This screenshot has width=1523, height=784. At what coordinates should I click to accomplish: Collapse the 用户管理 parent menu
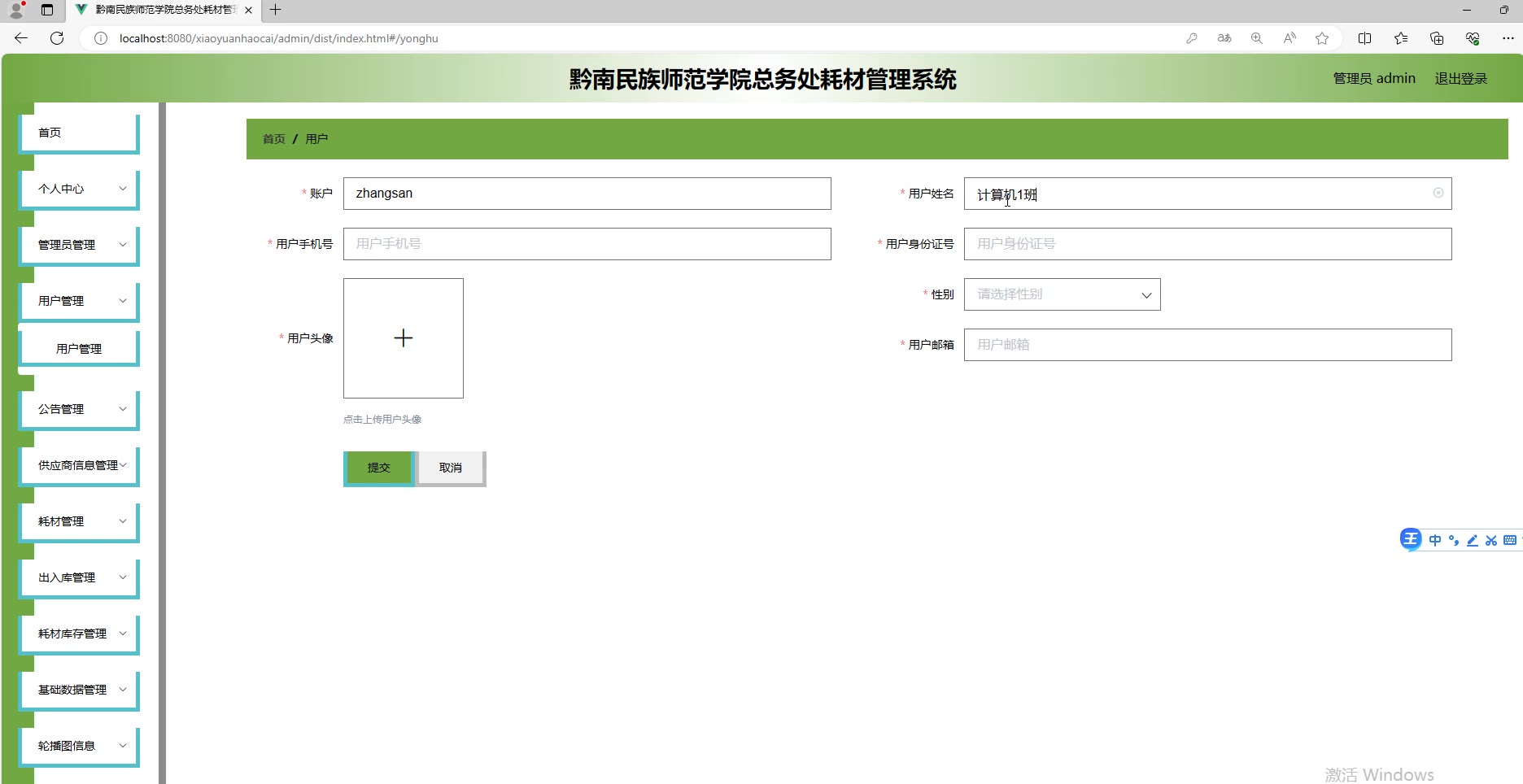pos(81,301)
